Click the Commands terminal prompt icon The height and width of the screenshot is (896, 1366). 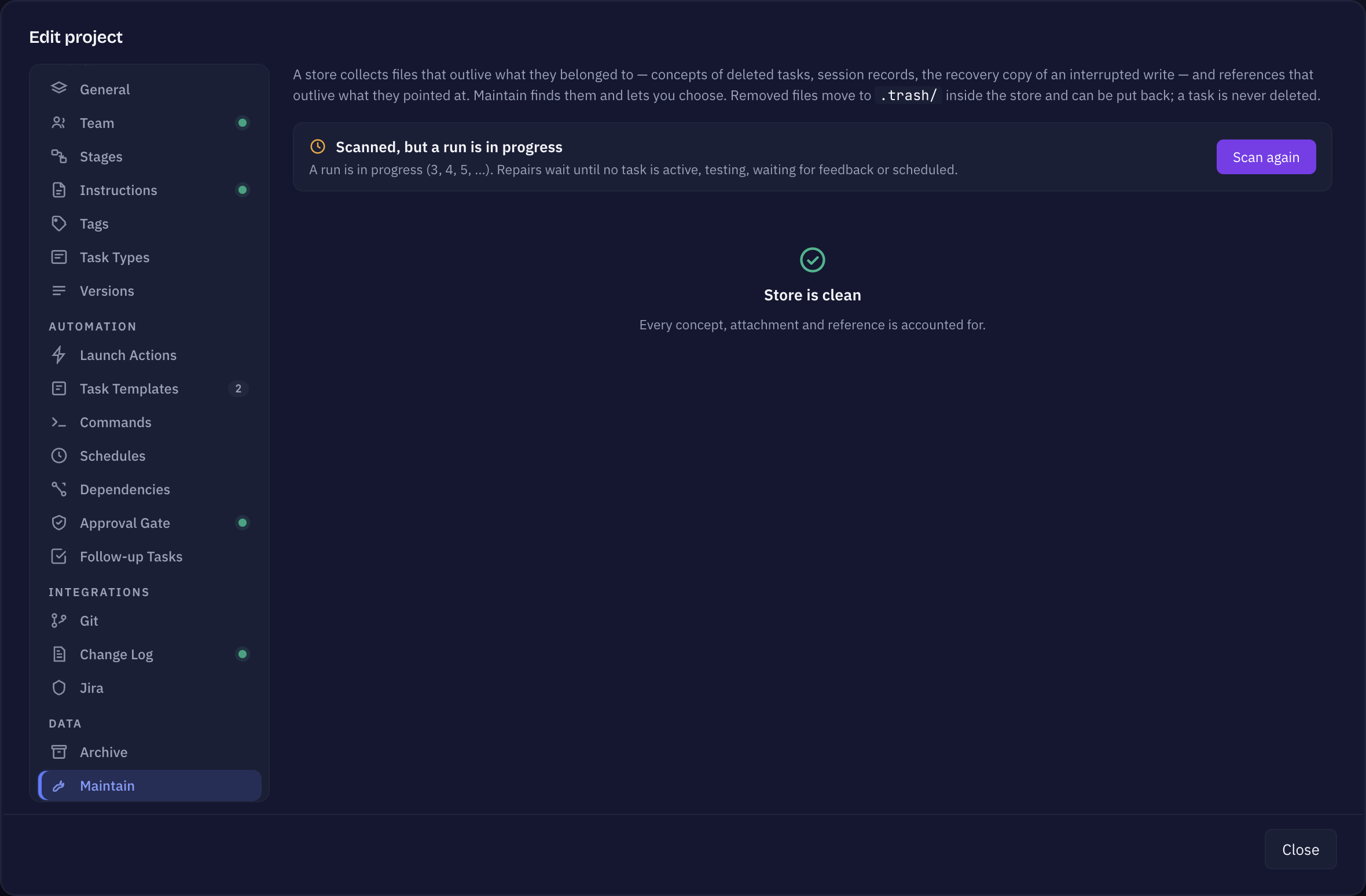click(58, 422)
